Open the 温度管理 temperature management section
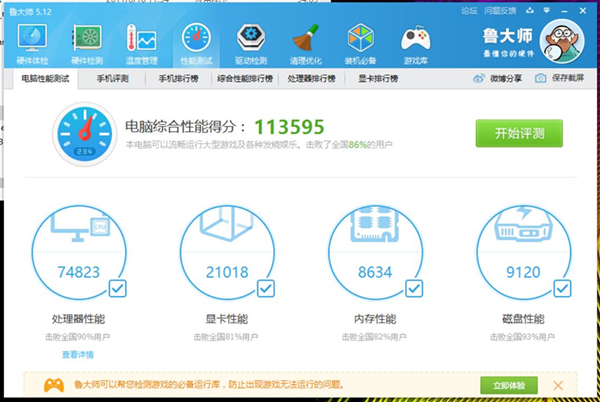 tap(142, 44)
